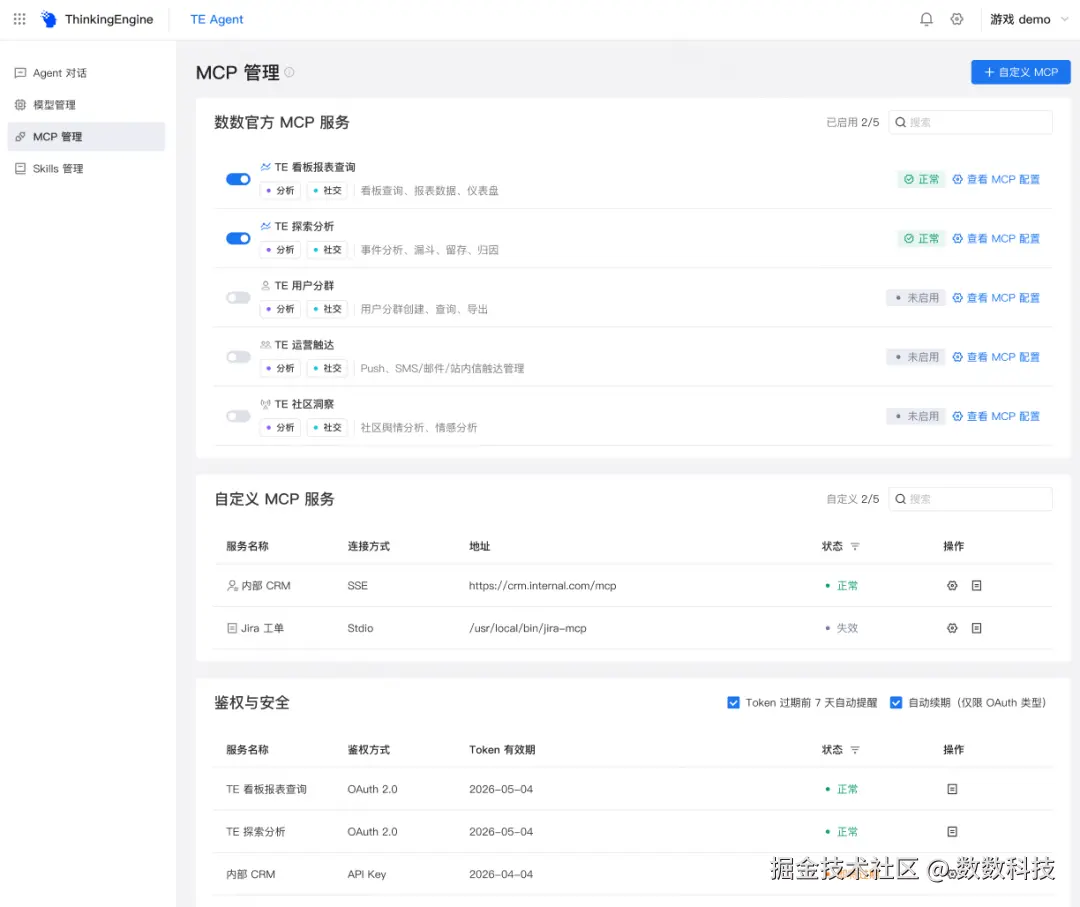The height and width of the screenshot is (907, 1080).
Task: Open Agent 对话 in sidebar
Action: (86, 73)
